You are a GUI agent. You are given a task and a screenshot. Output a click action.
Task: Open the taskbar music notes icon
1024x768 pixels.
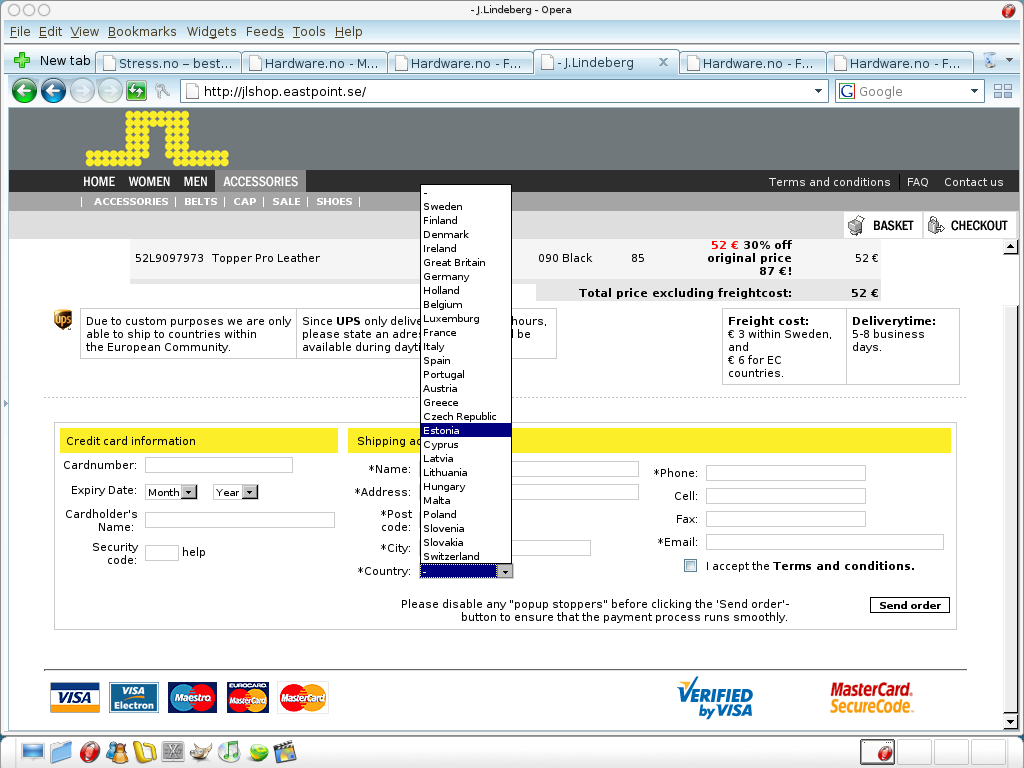(229, 752)
